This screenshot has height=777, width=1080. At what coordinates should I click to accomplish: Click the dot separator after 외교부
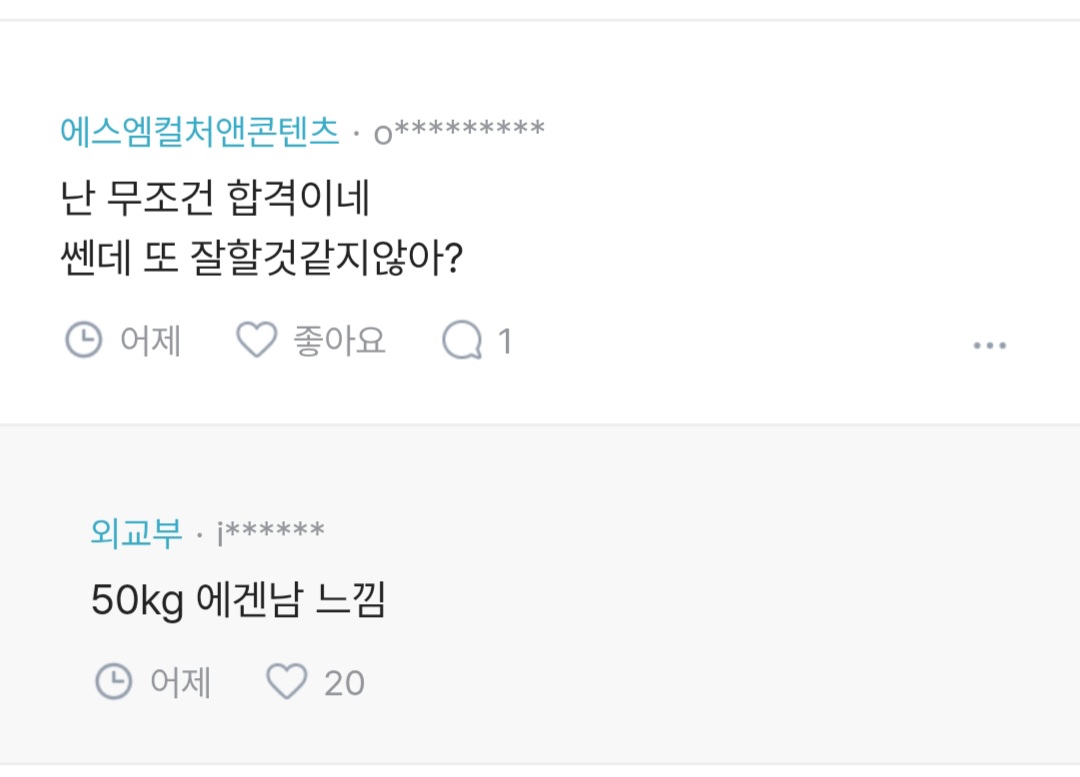pyautogui.click(x=200, y=535)
